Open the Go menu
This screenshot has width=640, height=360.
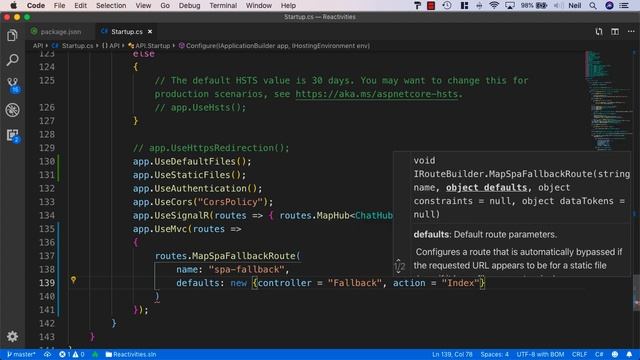[x=165, y=5]
